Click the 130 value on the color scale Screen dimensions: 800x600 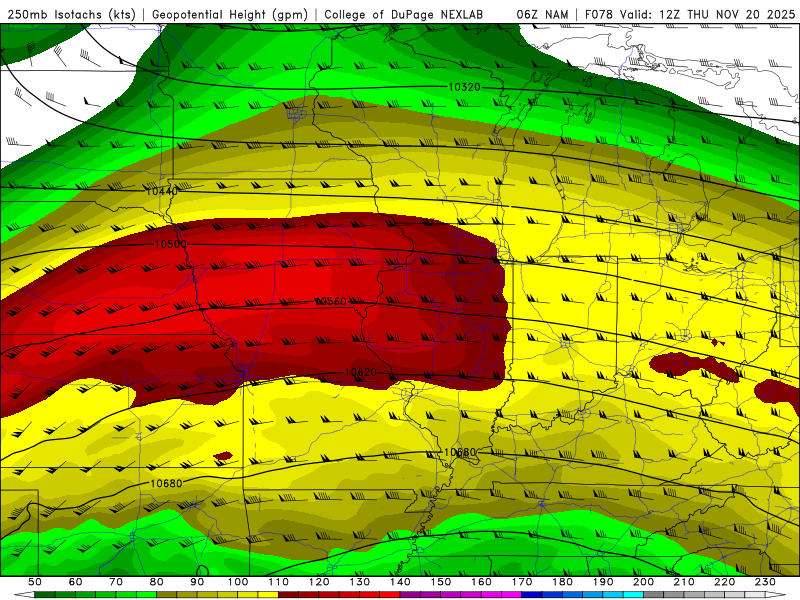359,582
